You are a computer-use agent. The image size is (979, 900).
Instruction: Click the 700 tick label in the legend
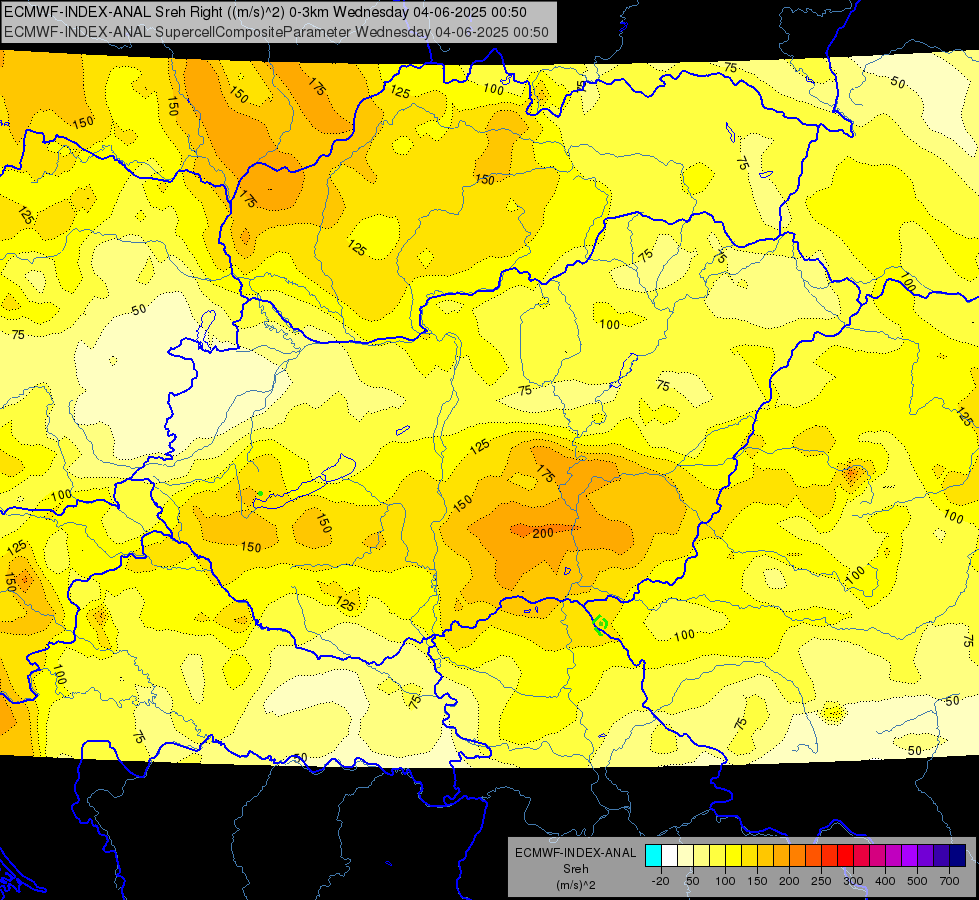(949, 881)
